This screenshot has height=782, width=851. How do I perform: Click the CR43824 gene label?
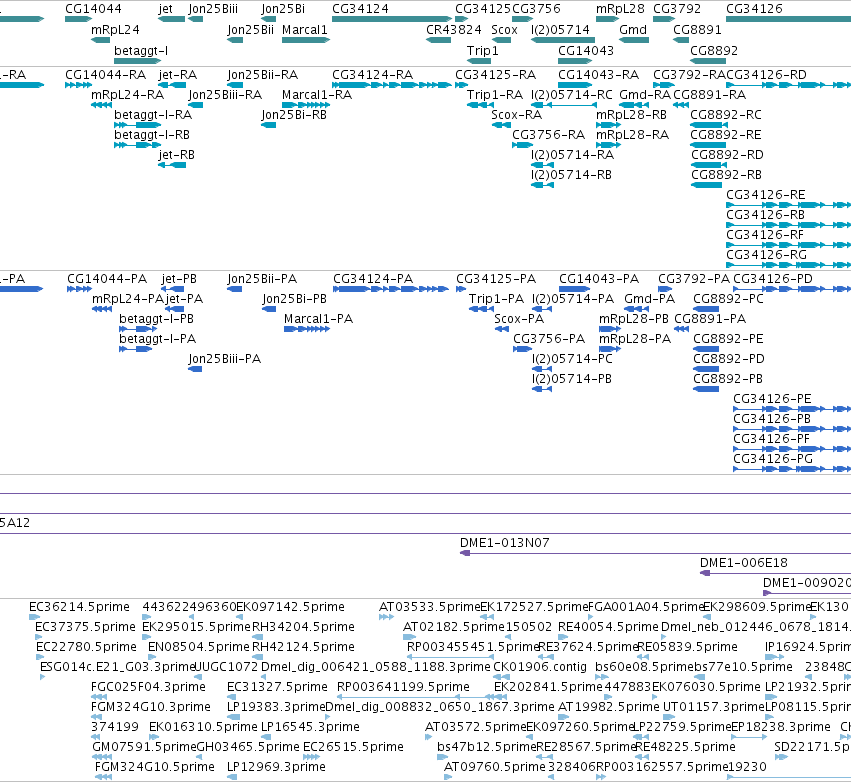tap(454, 29)
